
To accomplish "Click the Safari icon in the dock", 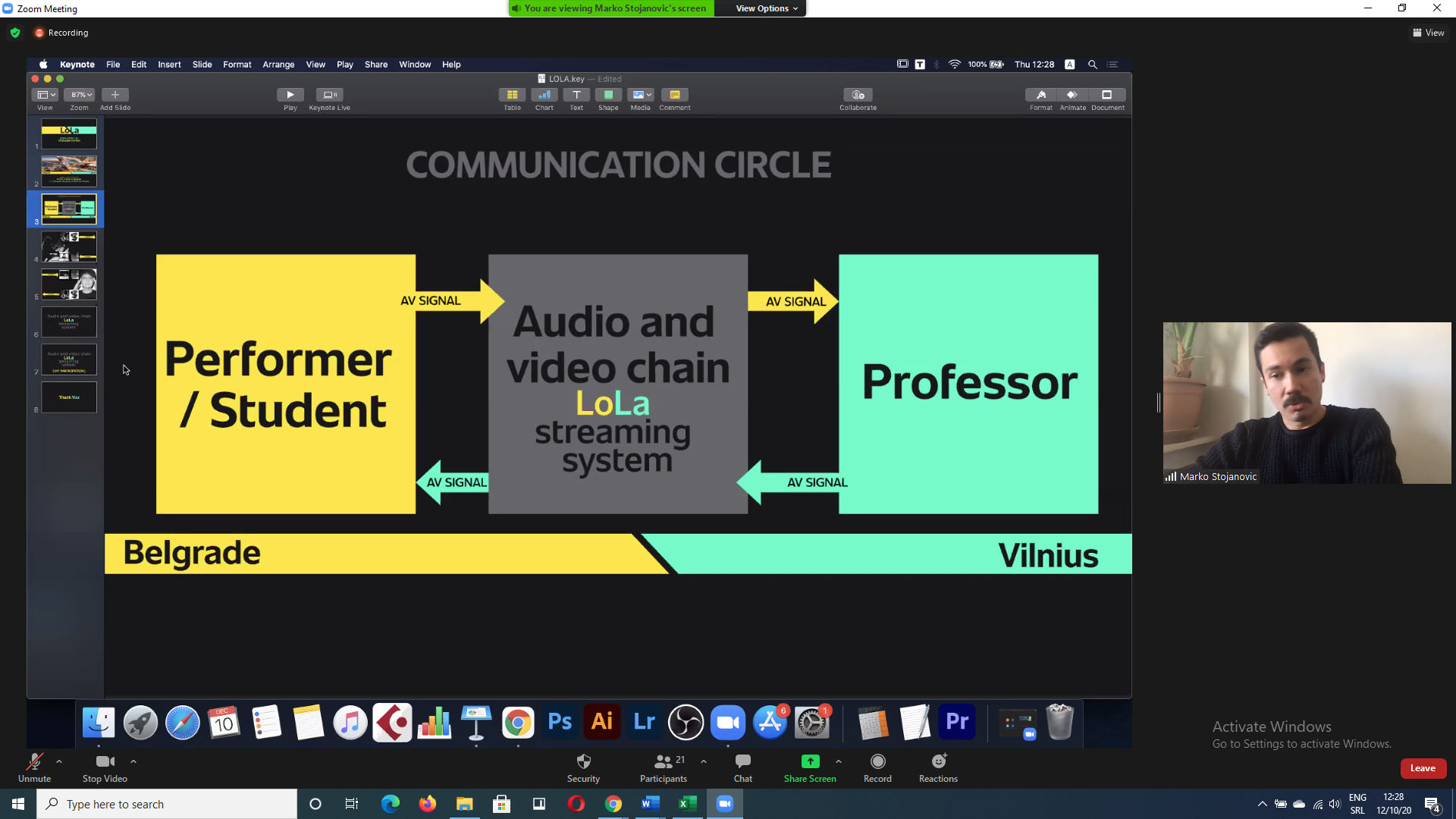I will 183,722.
